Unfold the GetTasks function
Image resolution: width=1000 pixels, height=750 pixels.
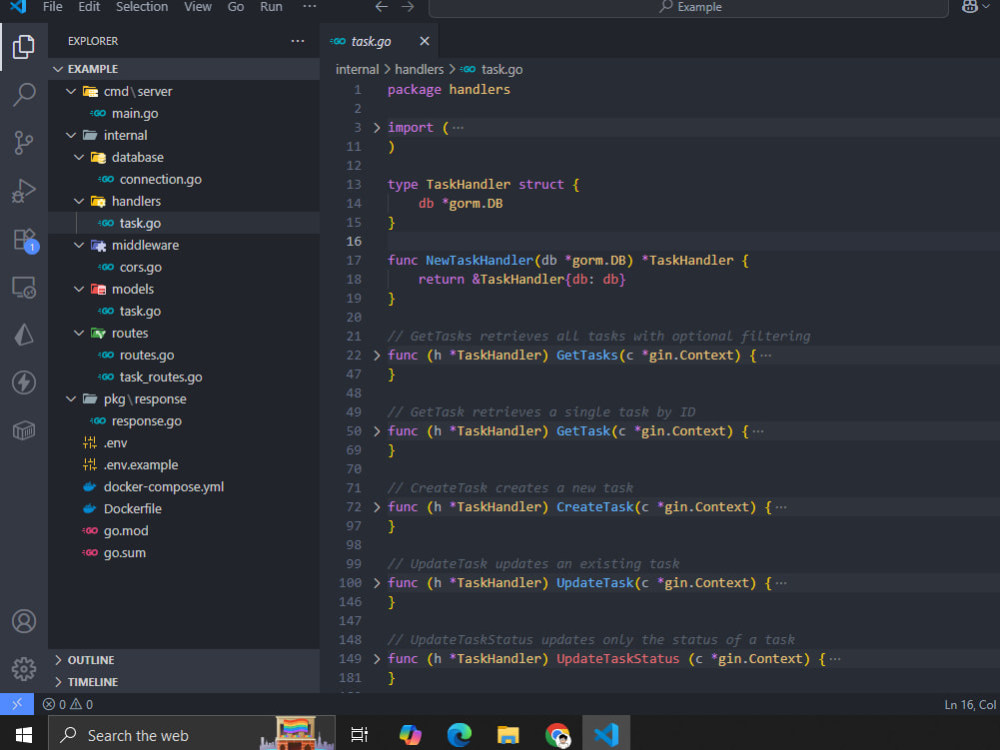click(377, 355)
